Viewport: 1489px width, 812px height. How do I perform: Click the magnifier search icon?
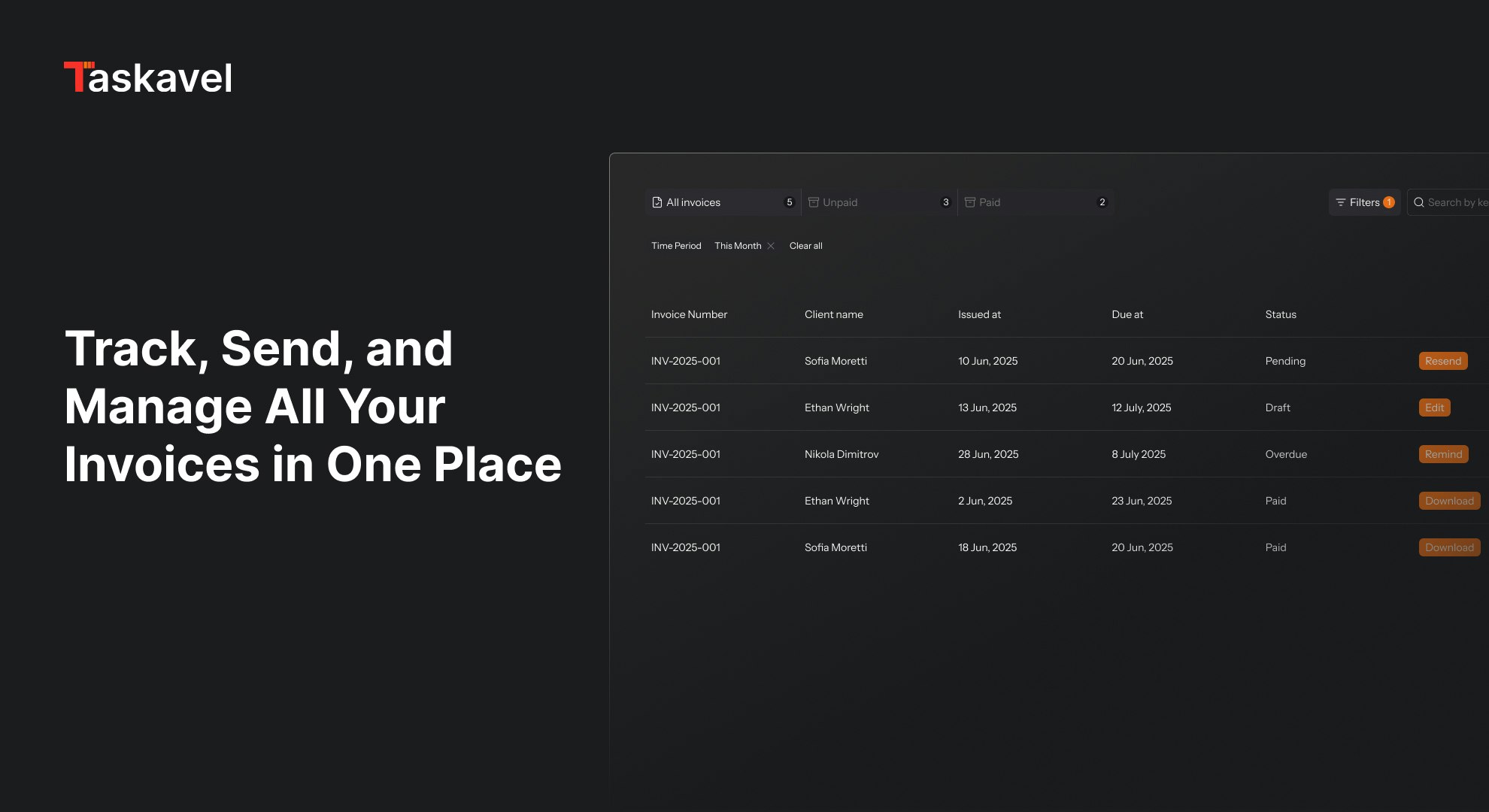(x=1419, y=202)
